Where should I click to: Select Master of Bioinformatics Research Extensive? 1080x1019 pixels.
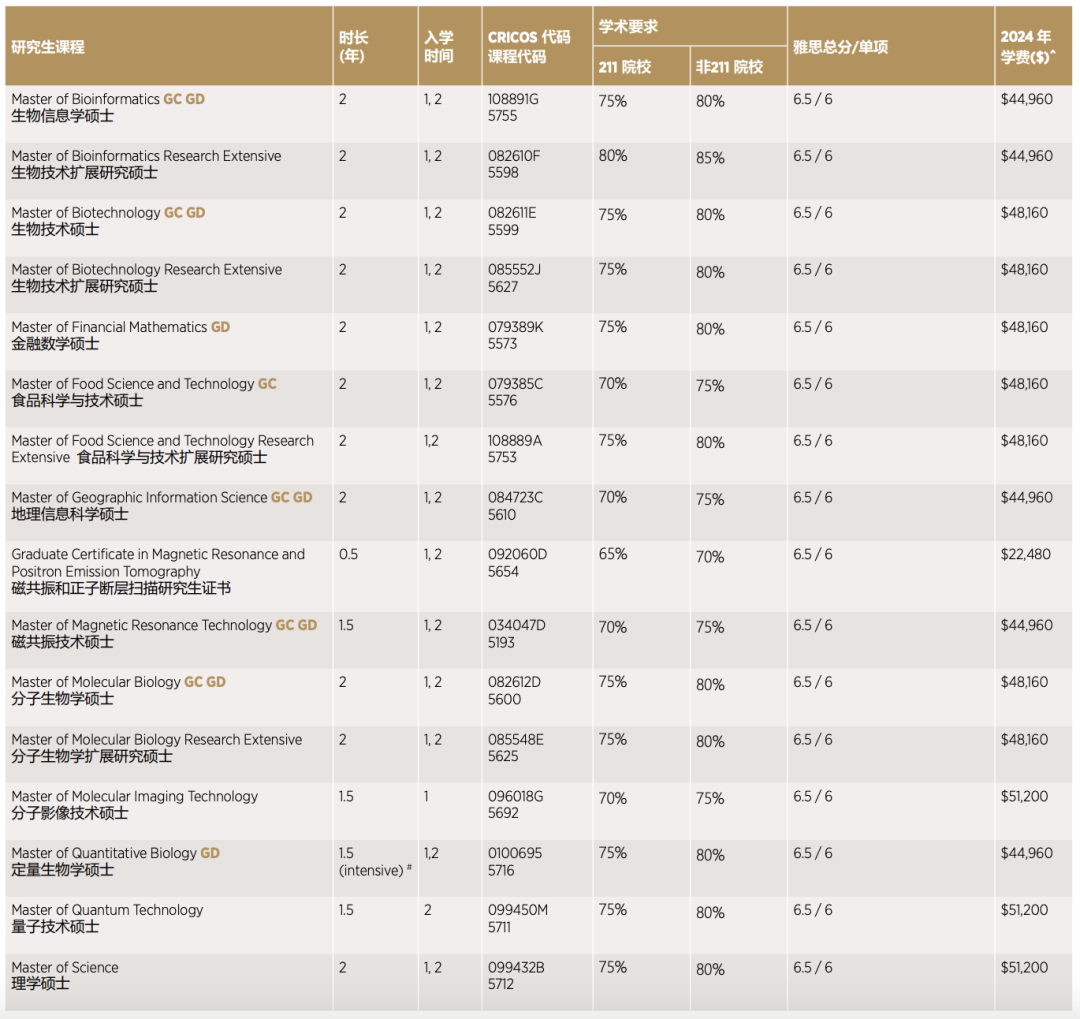[146, 156]
